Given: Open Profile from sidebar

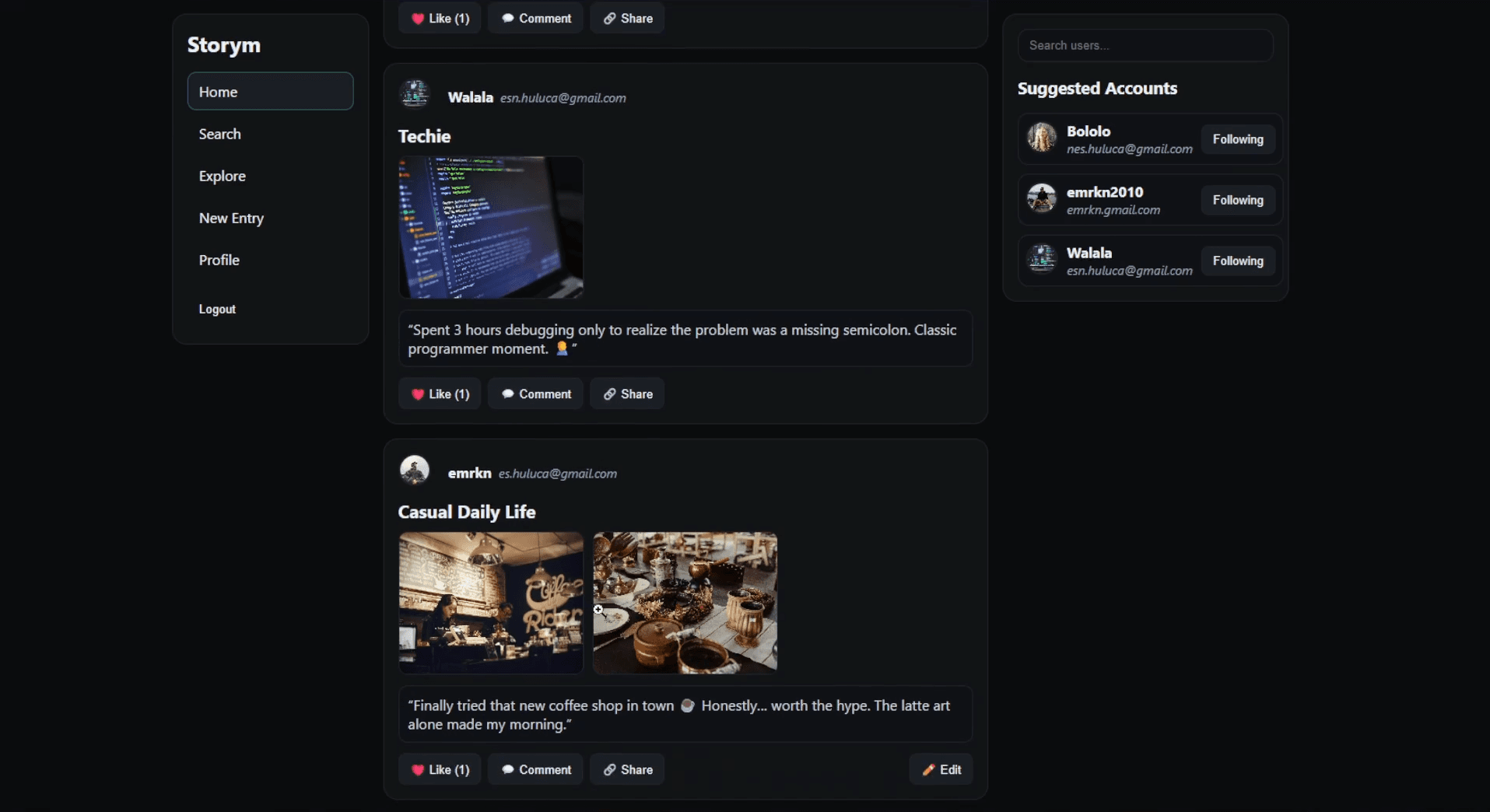Looking at the screenshot, I should pos(219,260).
